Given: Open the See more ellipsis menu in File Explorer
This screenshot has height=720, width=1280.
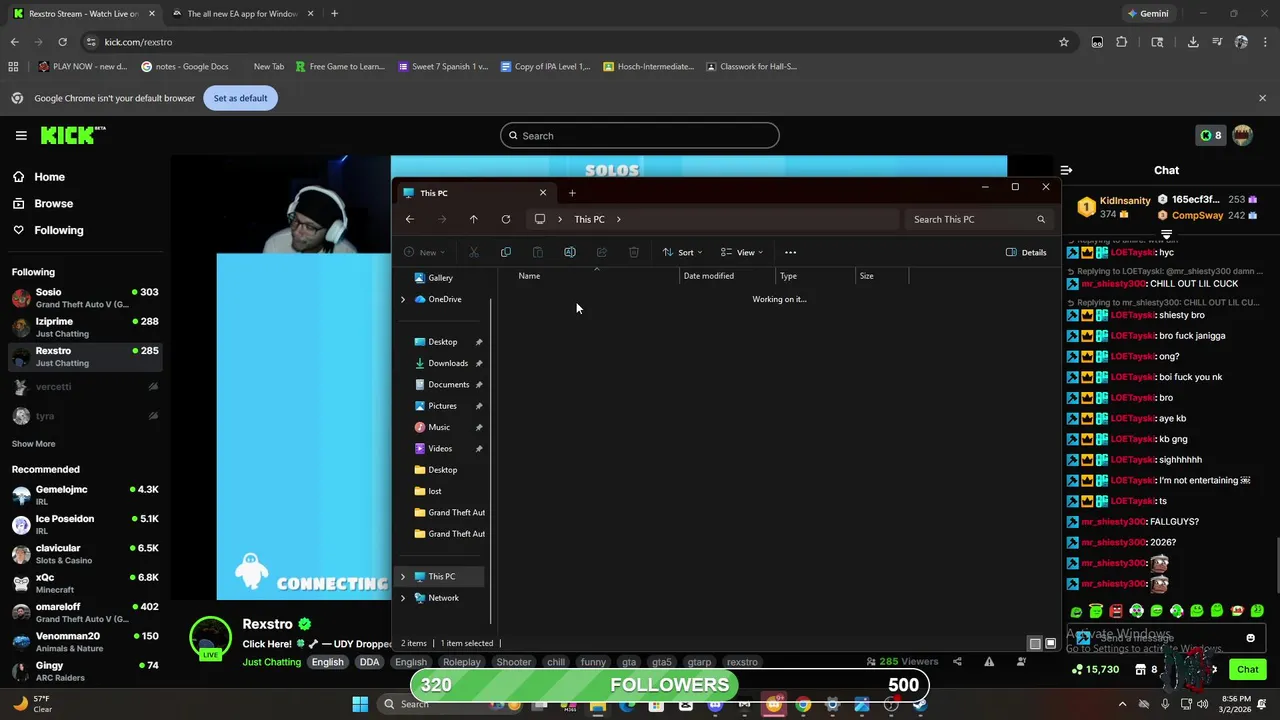Looking at the screenshot, I should pyautogui.click(x=790, y=252).
